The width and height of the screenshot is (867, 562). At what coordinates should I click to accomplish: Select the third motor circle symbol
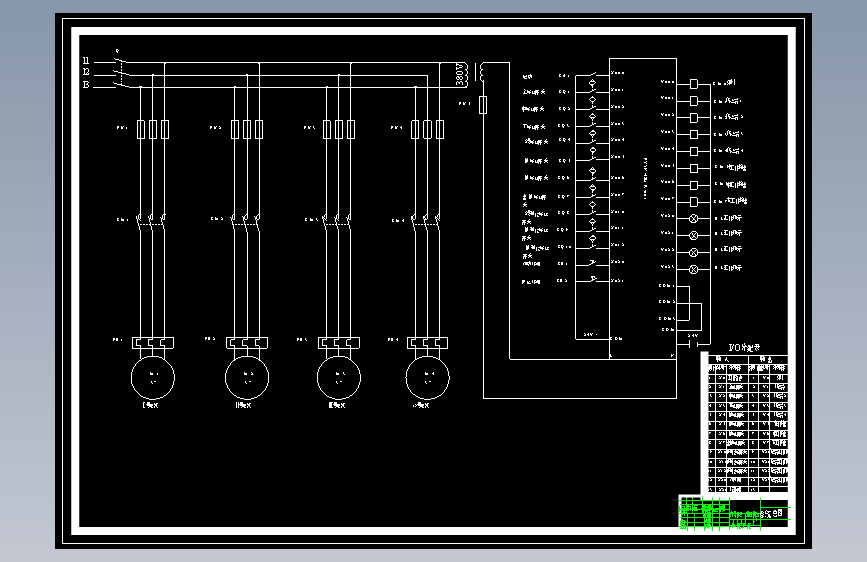point(338,378)
